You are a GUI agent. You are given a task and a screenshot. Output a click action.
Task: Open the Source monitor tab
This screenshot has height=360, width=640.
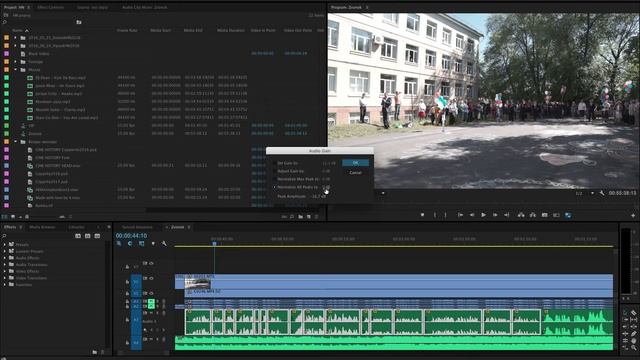[92, 7]
